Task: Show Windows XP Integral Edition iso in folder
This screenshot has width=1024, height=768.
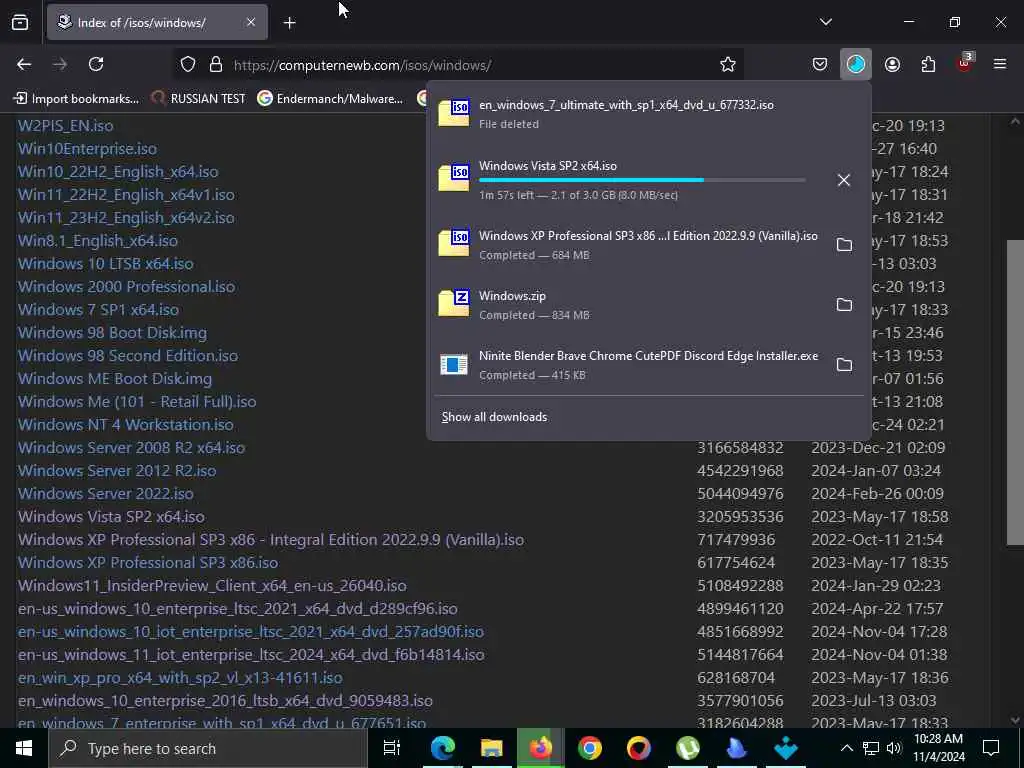Action: coord(844,245)
